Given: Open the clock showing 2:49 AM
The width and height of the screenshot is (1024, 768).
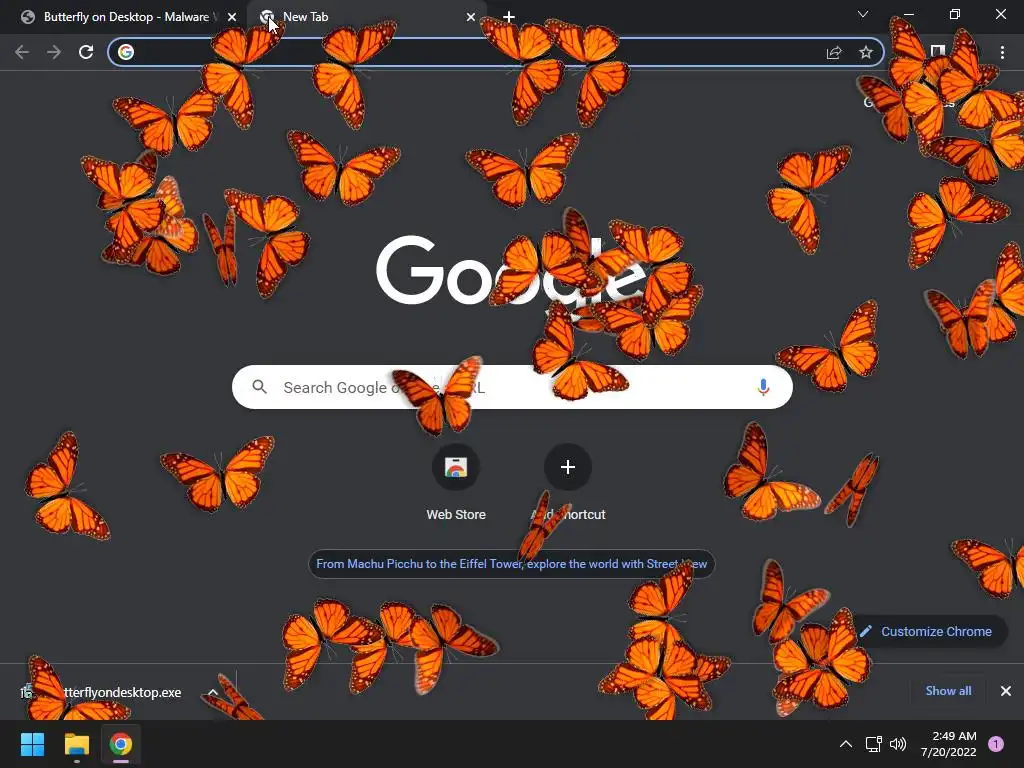Looking at the screenshot, I should coord(948,744).
